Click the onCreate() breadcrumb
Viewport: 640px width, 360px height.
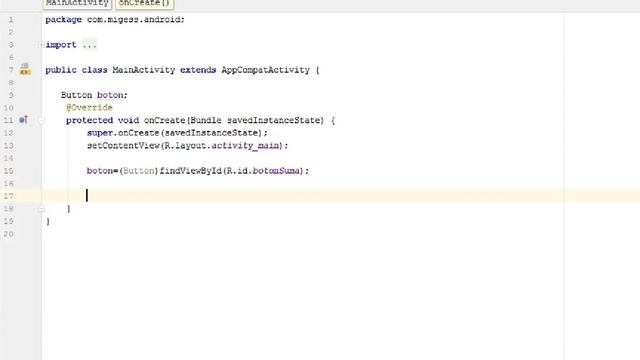(144, 4)
